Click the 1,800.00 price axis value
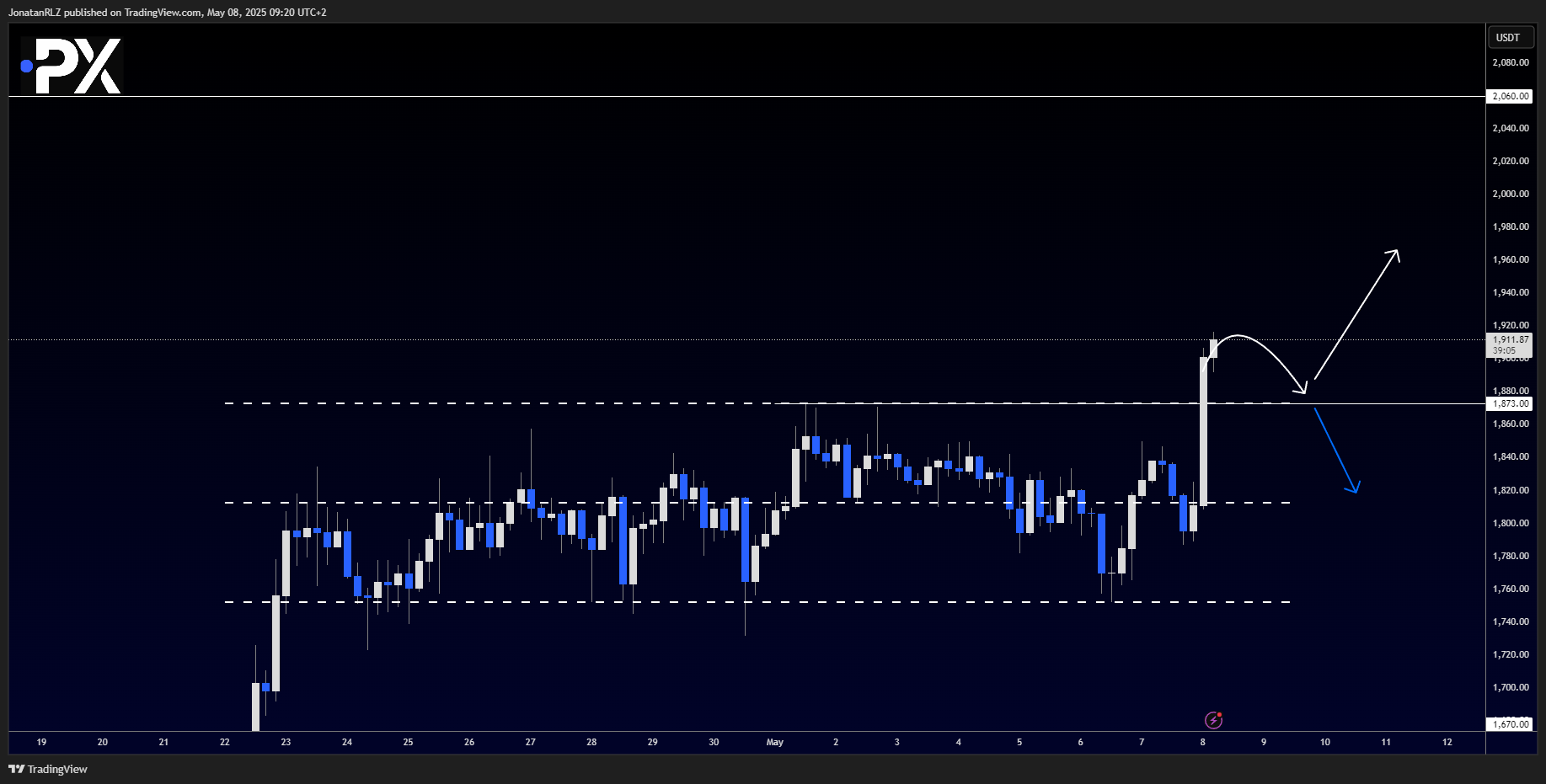The height and width of the screenshot is (784, 1546). point(1511,523)
